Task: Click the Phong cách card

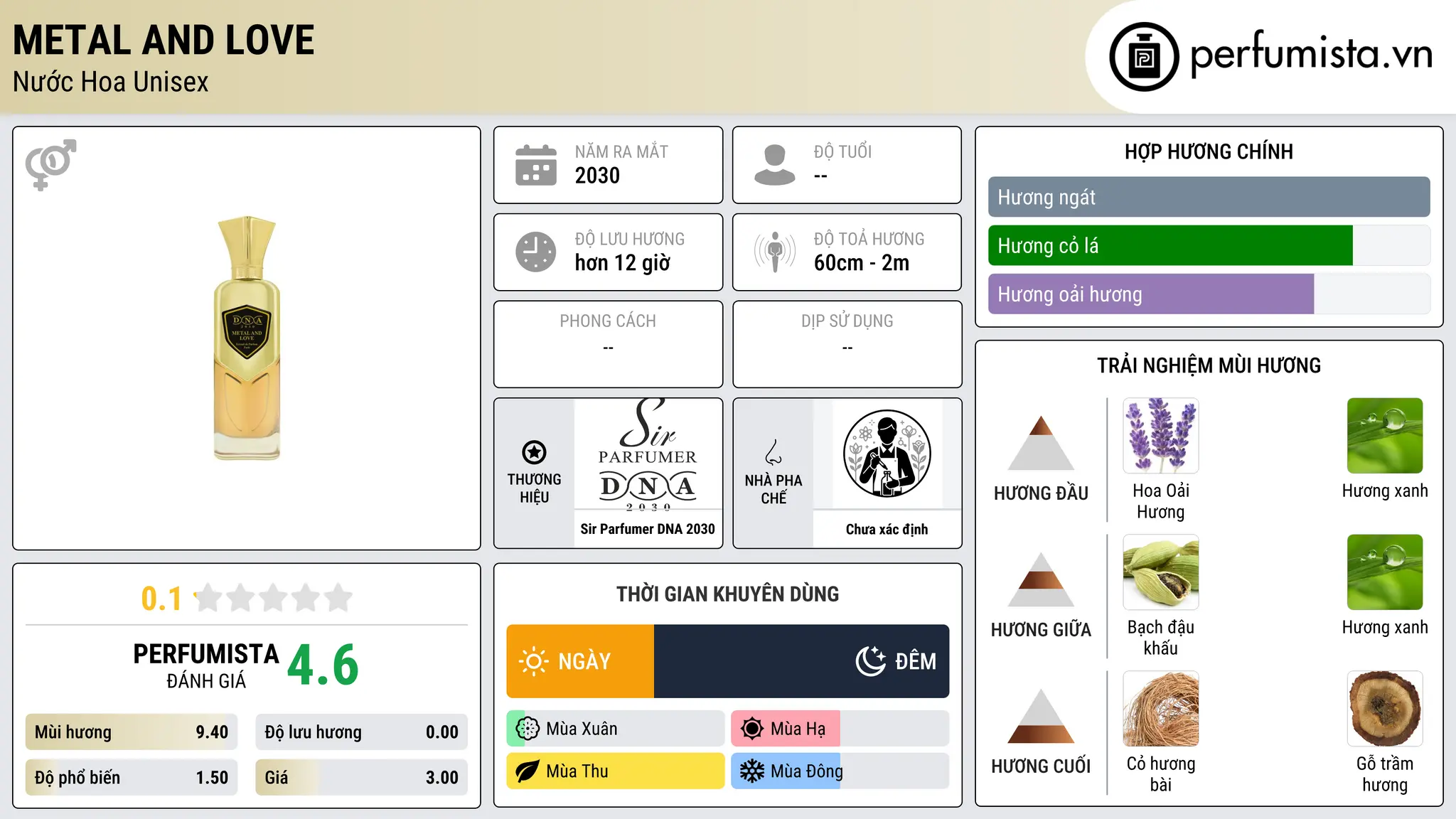Action: point(608,344)
